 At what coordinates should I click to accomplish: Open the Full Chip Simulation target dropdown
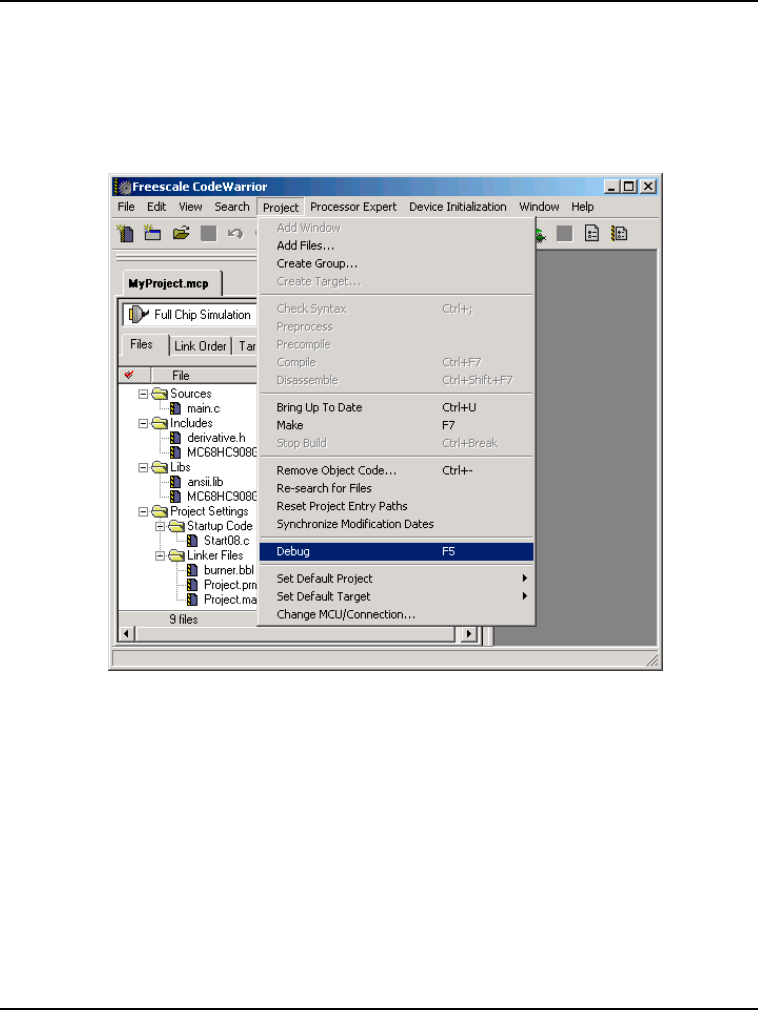(x=190, y=314)
